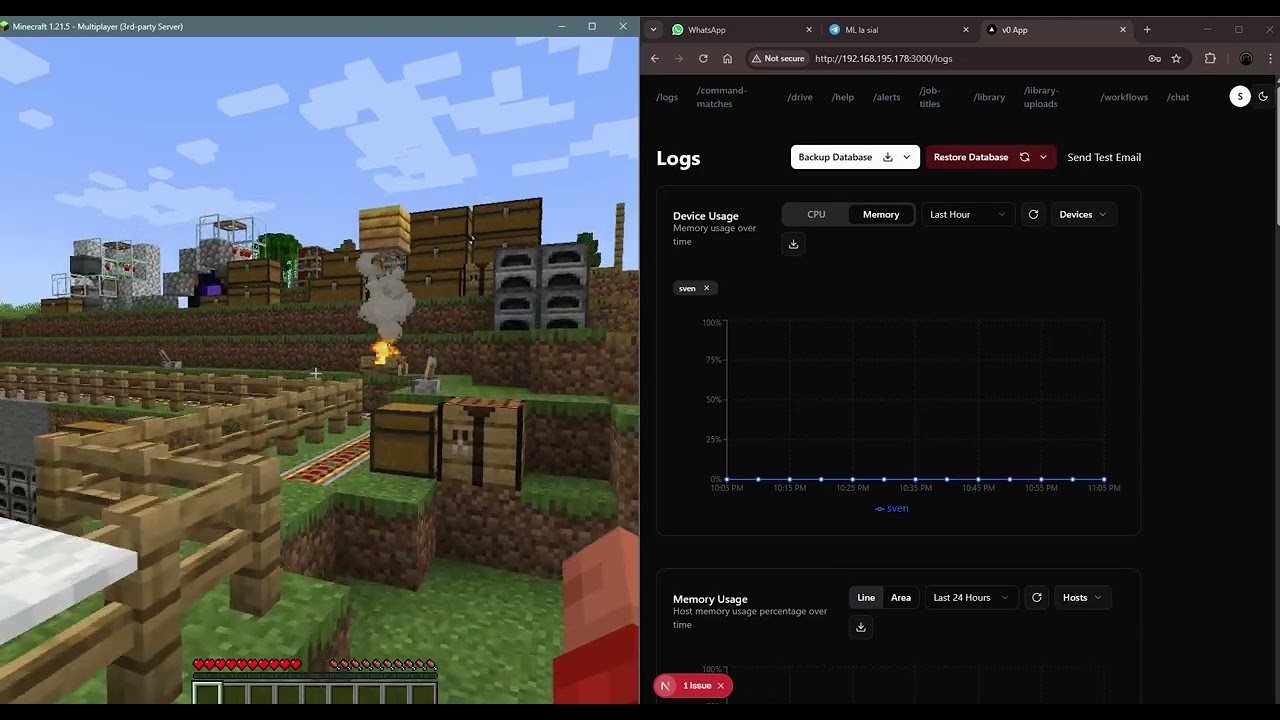Refresh the Memory Usage chart
Viewport: 1280px width, 720px height.
pos(1036,598)
